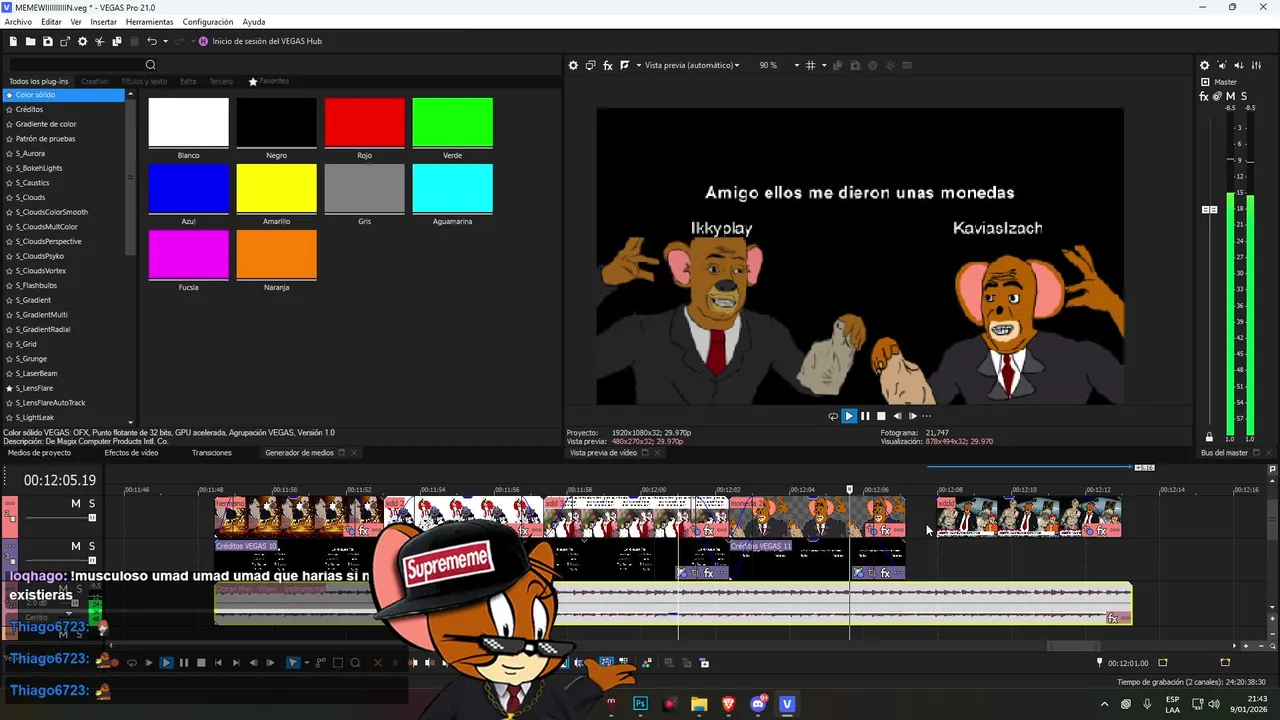Switch to the Creativo plug-in tab
The image size is (1280, 720).
(x=95, y=81)
